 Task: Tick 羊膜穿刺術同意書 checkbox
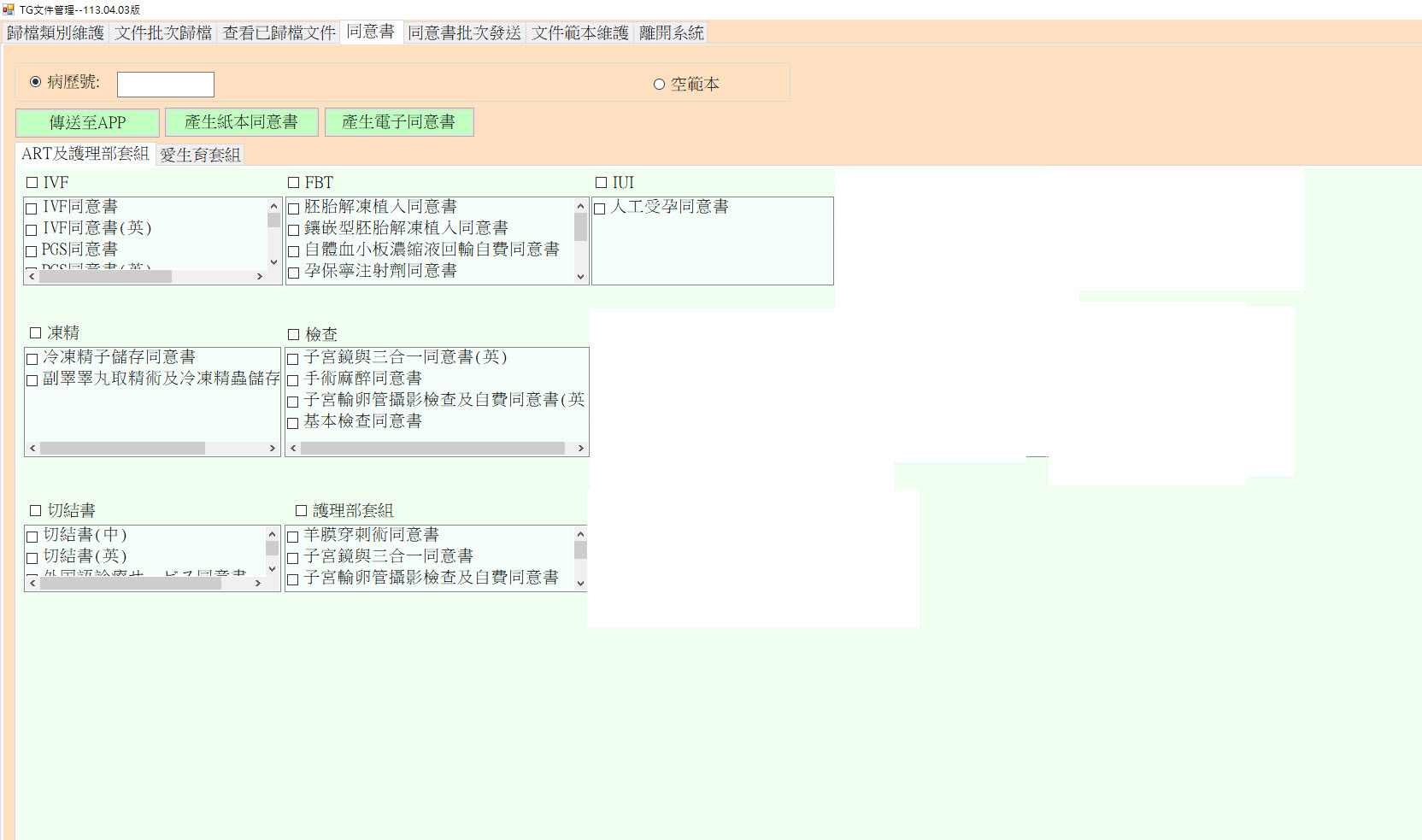coord(292,537)
